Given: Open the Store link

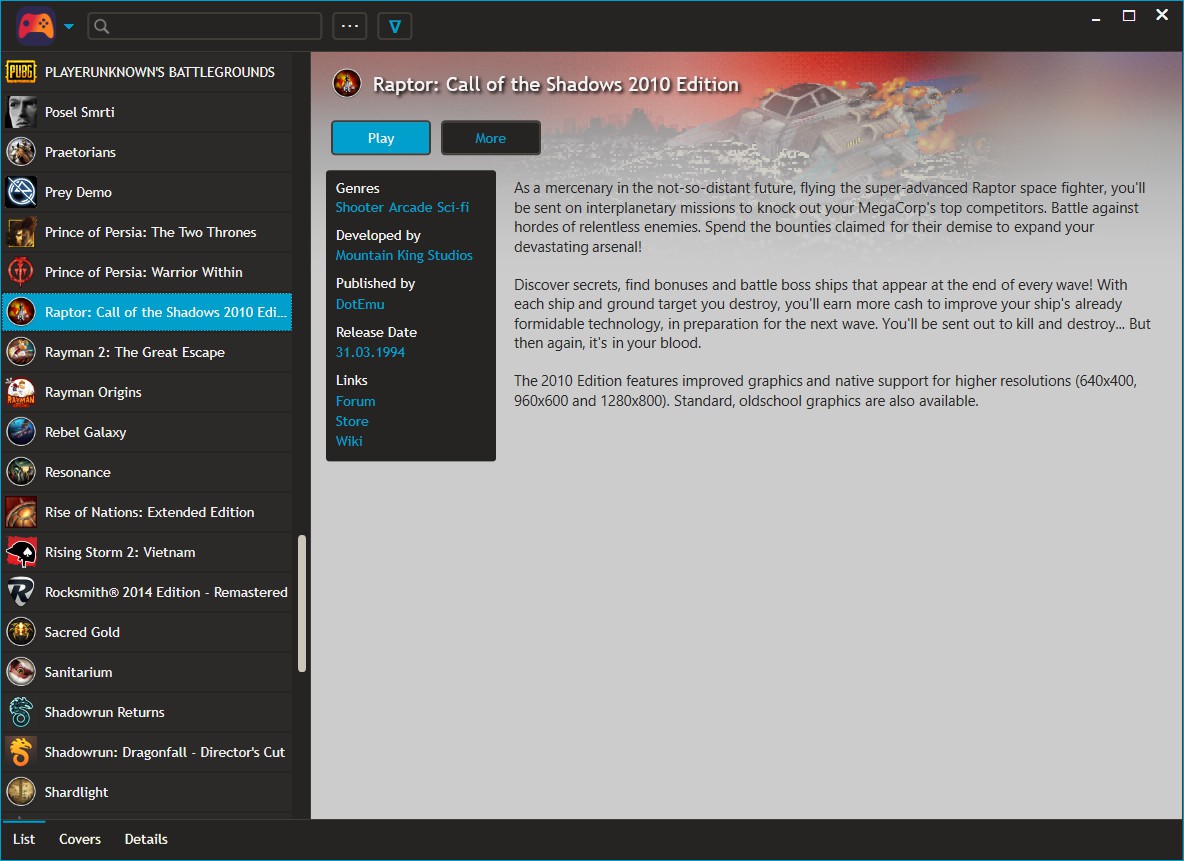Looking at the screenshot, I should click(x=352, y=421).
